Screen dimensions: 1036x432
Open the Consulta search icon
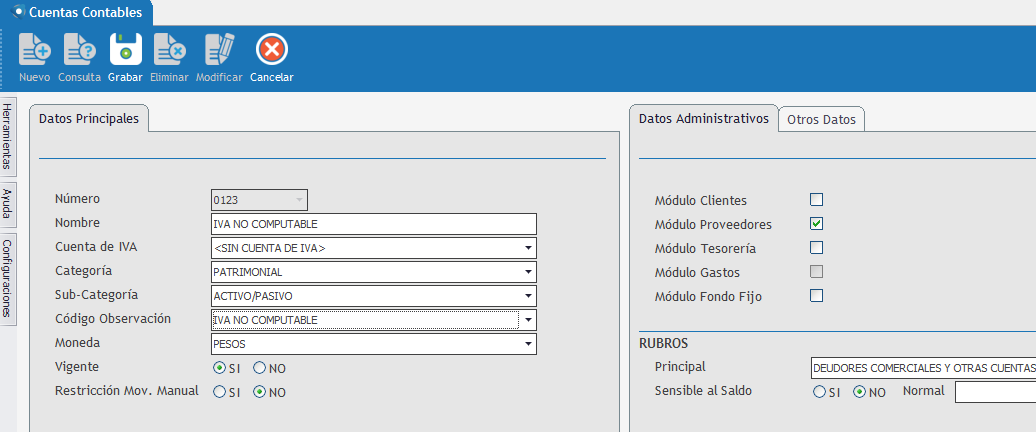(79, 50)
